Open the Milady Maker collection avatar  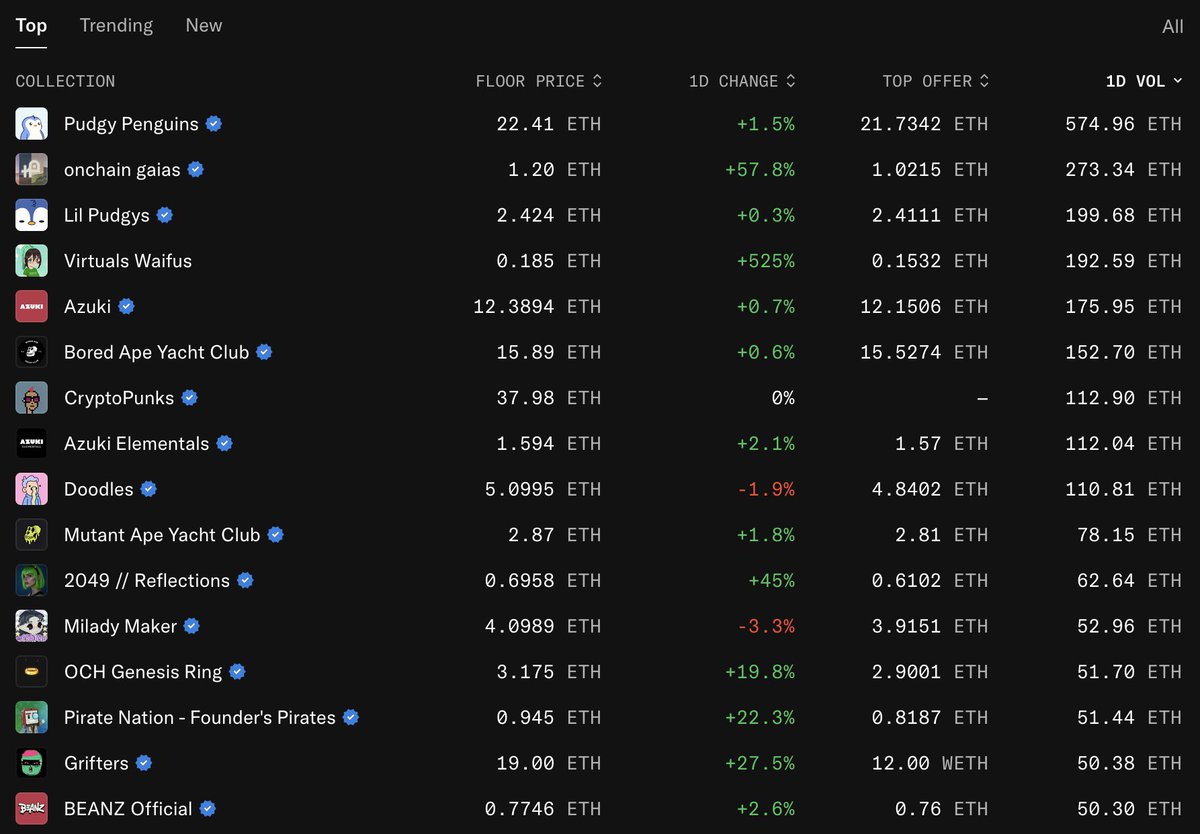(x=32, y=626)
